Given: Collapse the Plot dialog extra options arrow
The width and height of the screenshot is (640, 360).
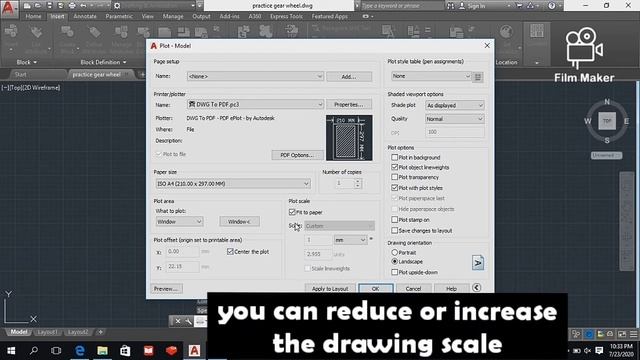Looking at the screenshot, I should pos(476,288).
